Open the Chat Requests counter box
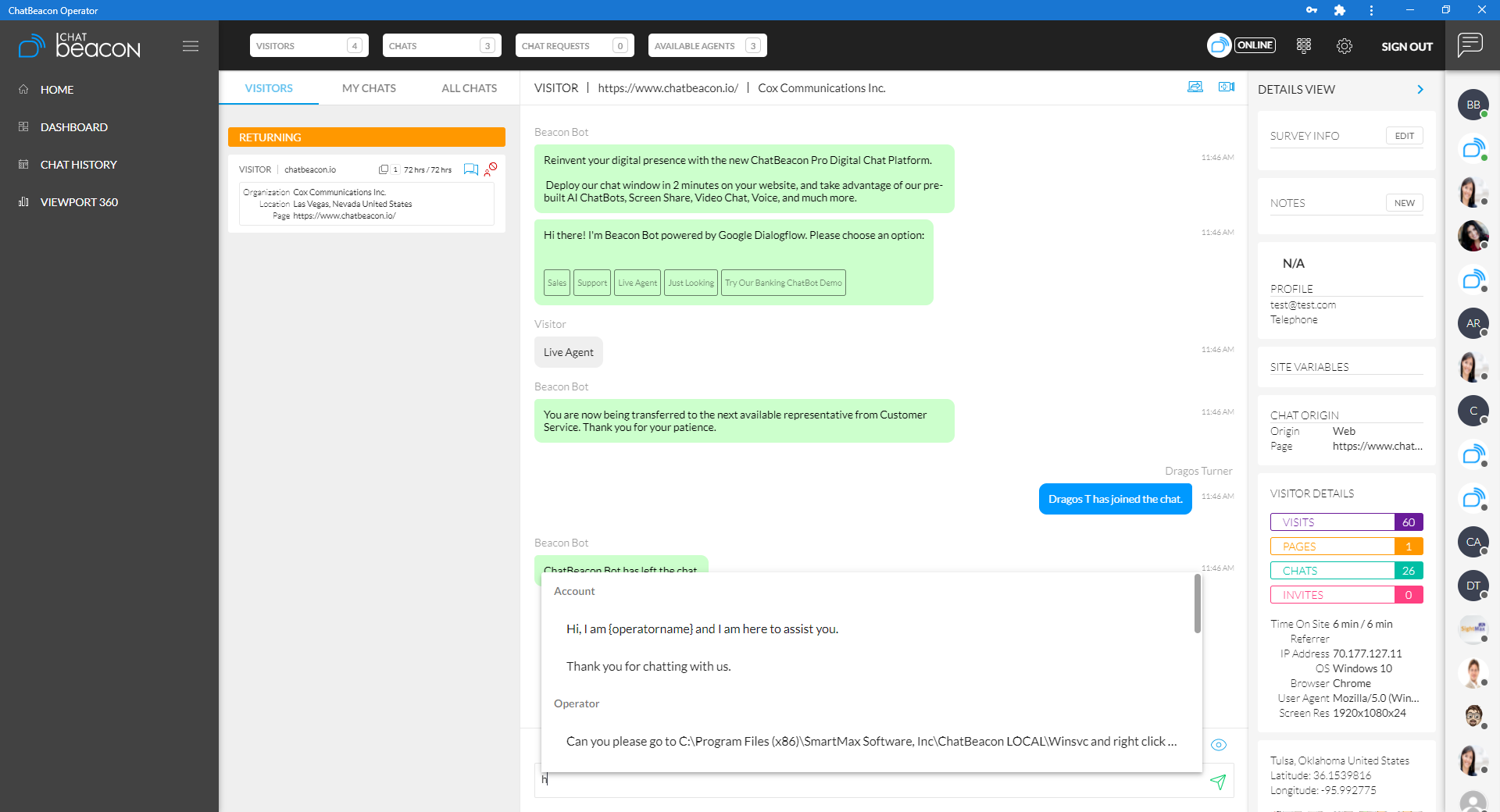This screenshot has width=1500, height=812. 574,45
